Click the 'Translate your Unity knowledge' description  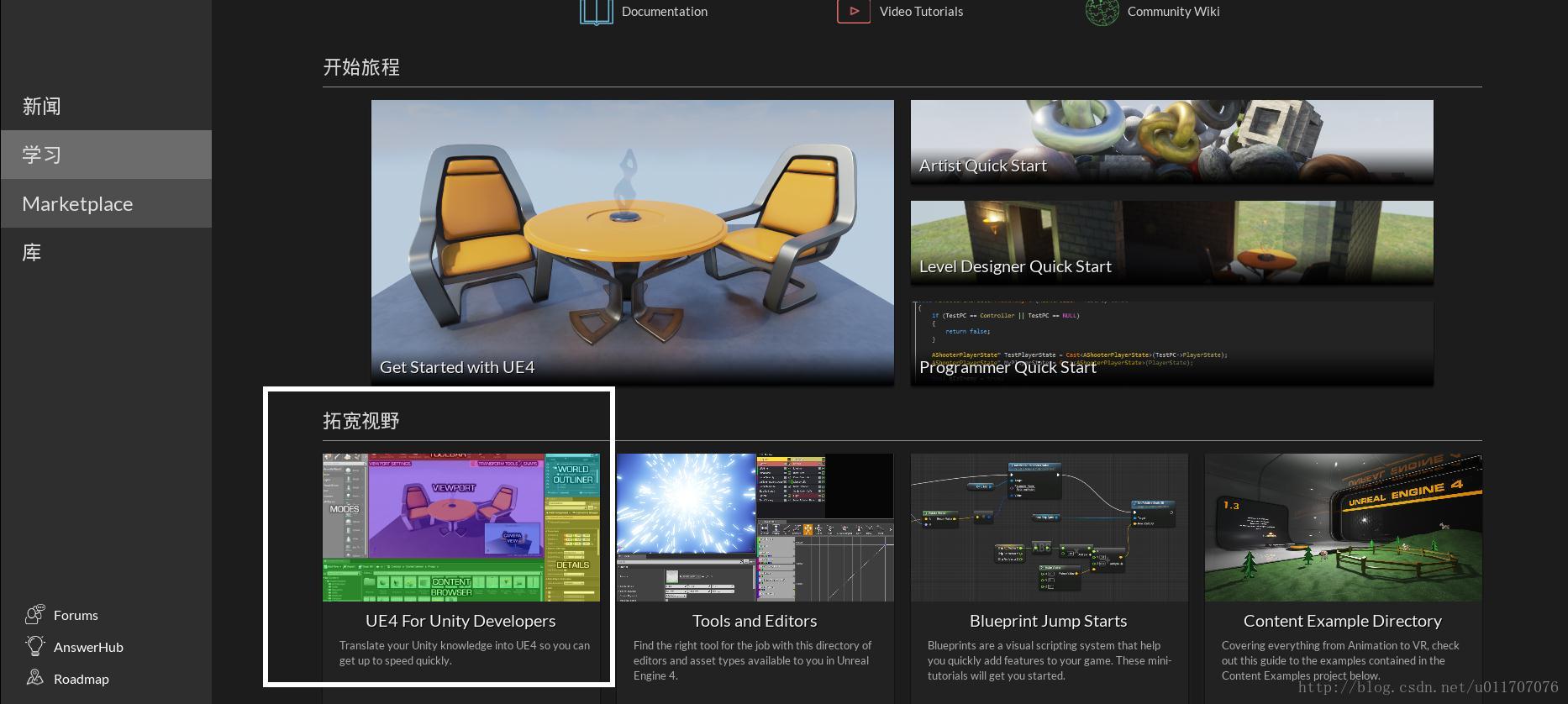465,653
